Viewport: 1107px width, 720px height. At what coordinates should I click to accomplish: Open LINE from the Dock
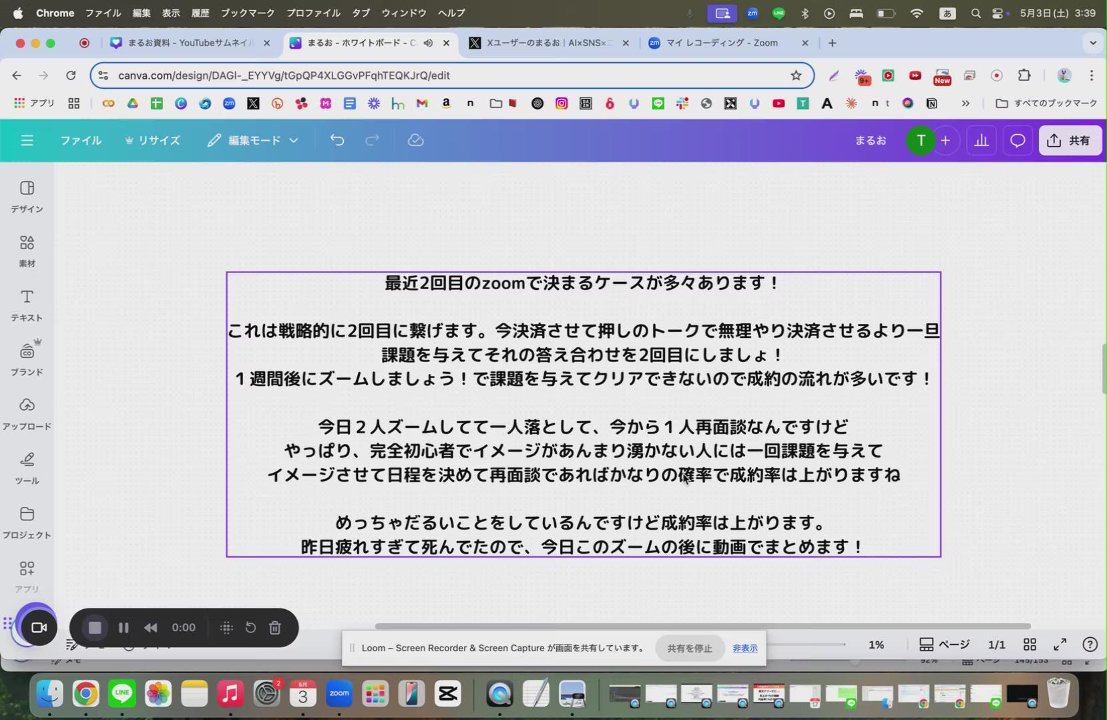pos(122,694)
